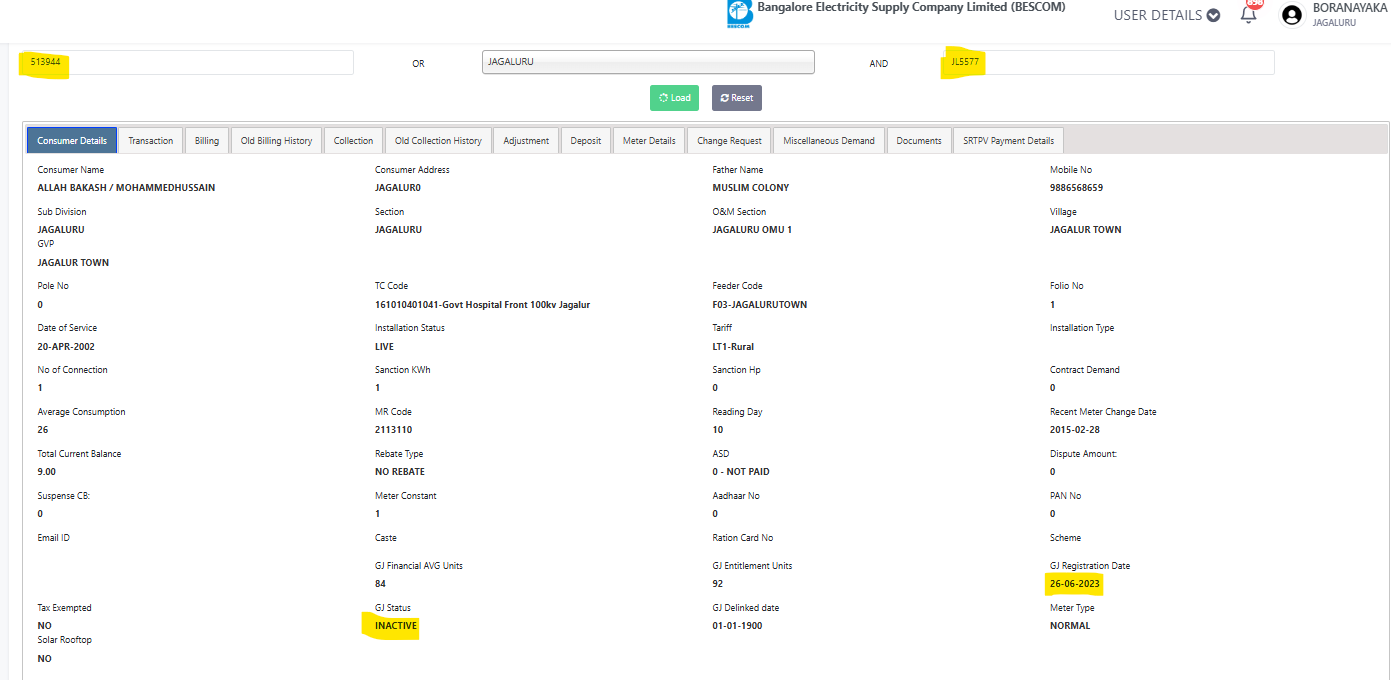The width and height of the screenshot is (1391, 680).
Task: Click the BESCOM logo icon
Action: 740,14
